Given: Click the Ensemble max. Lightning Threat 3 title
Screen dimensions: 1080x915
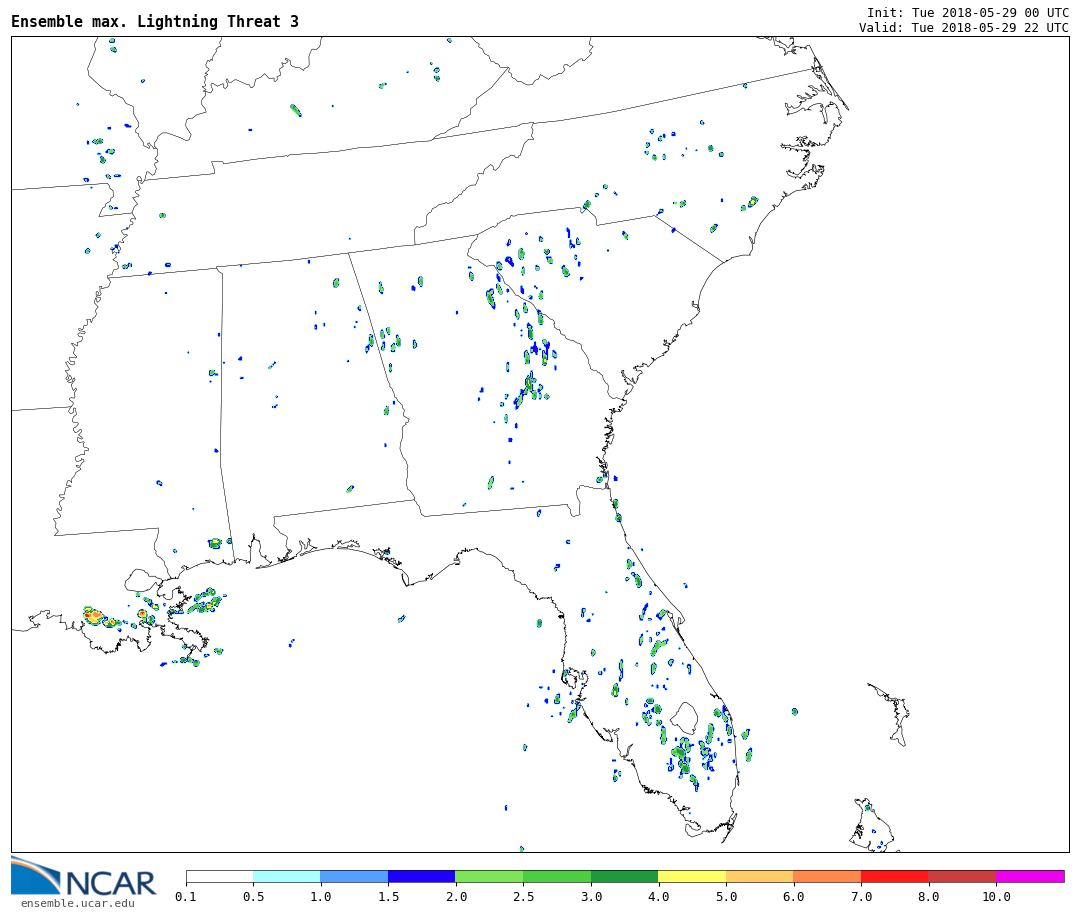Looking at the screenshot, I should pos(155,22).
